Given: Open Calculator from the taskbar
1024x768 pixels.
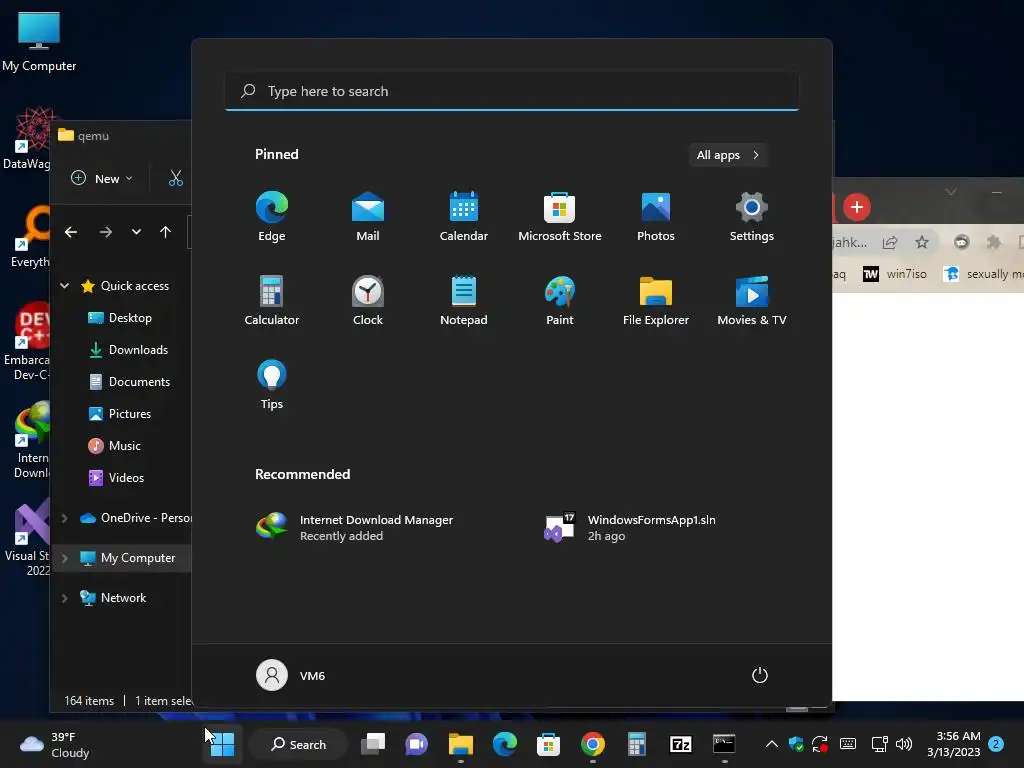Looking at the screenshot, I should 636,744.
